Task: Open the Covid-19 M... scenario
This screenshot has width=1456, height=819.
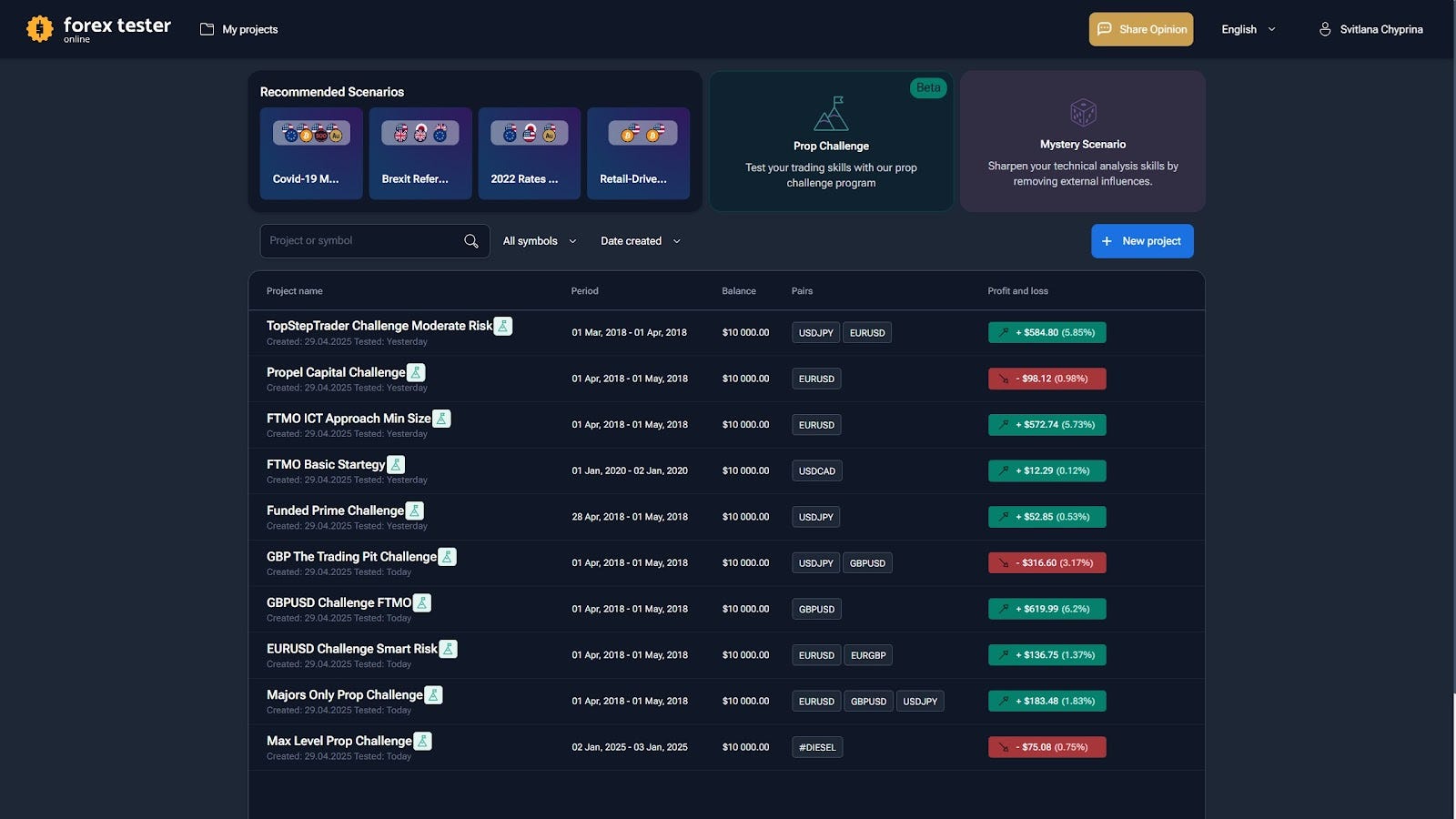Action: pos(311,153)
